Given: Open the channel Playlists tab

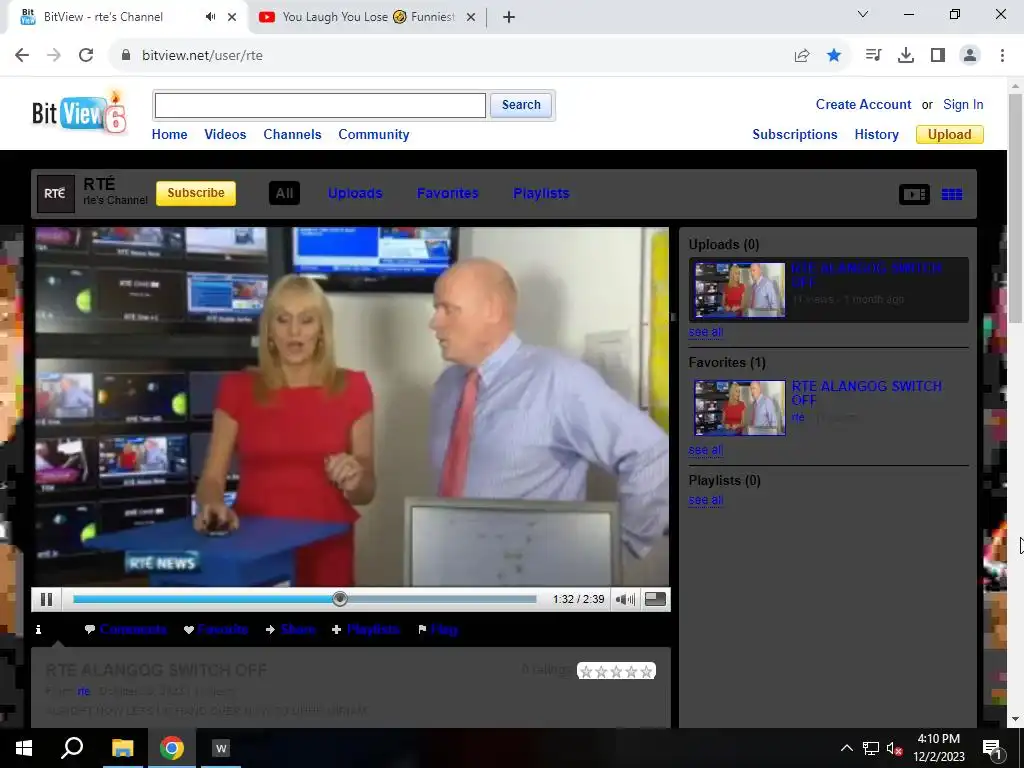Looking at the screenshot, I should click(541, 193).
